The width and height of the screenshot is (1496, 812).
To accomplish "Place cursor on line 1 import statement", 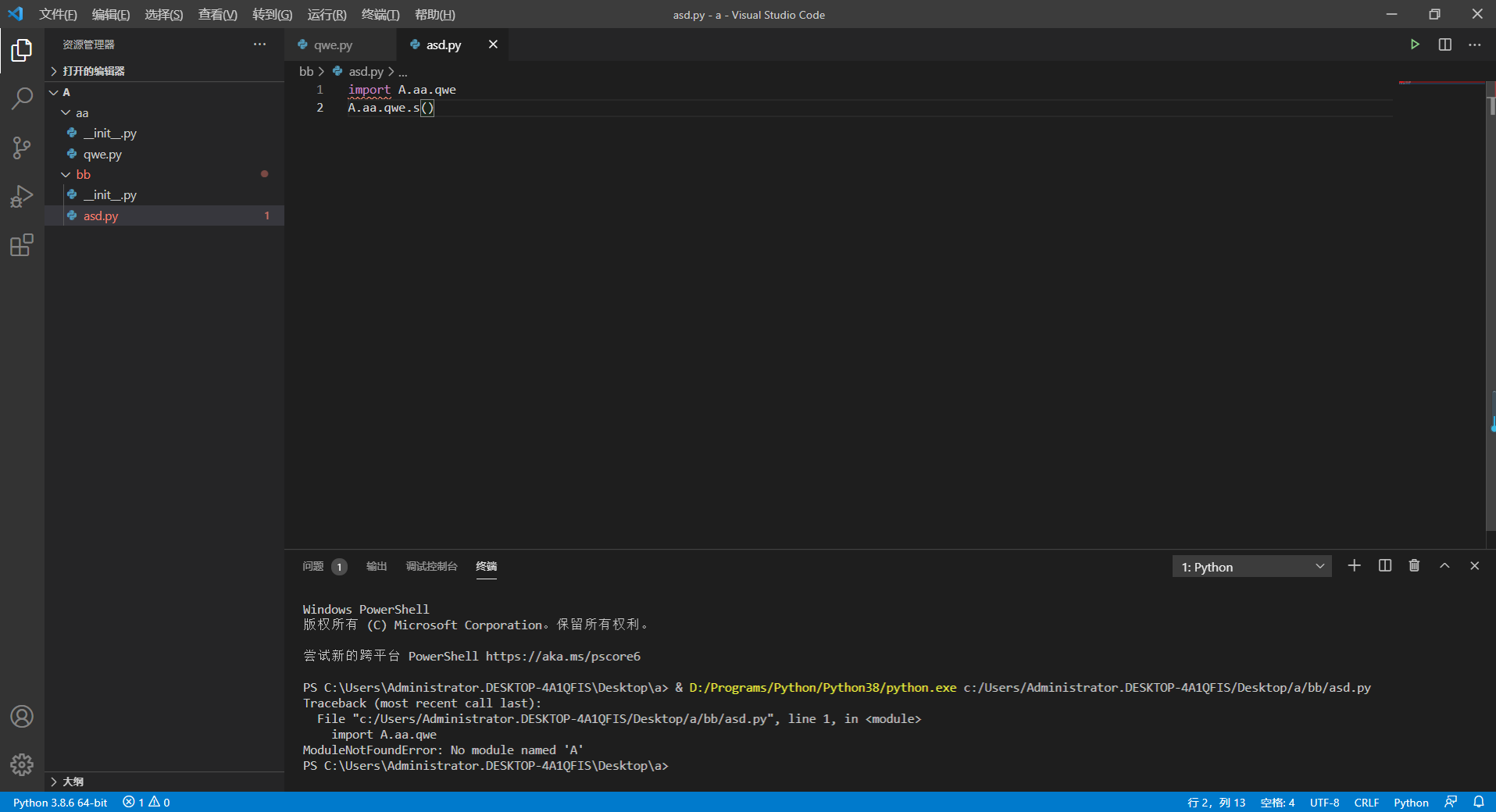I will point(402,90).
